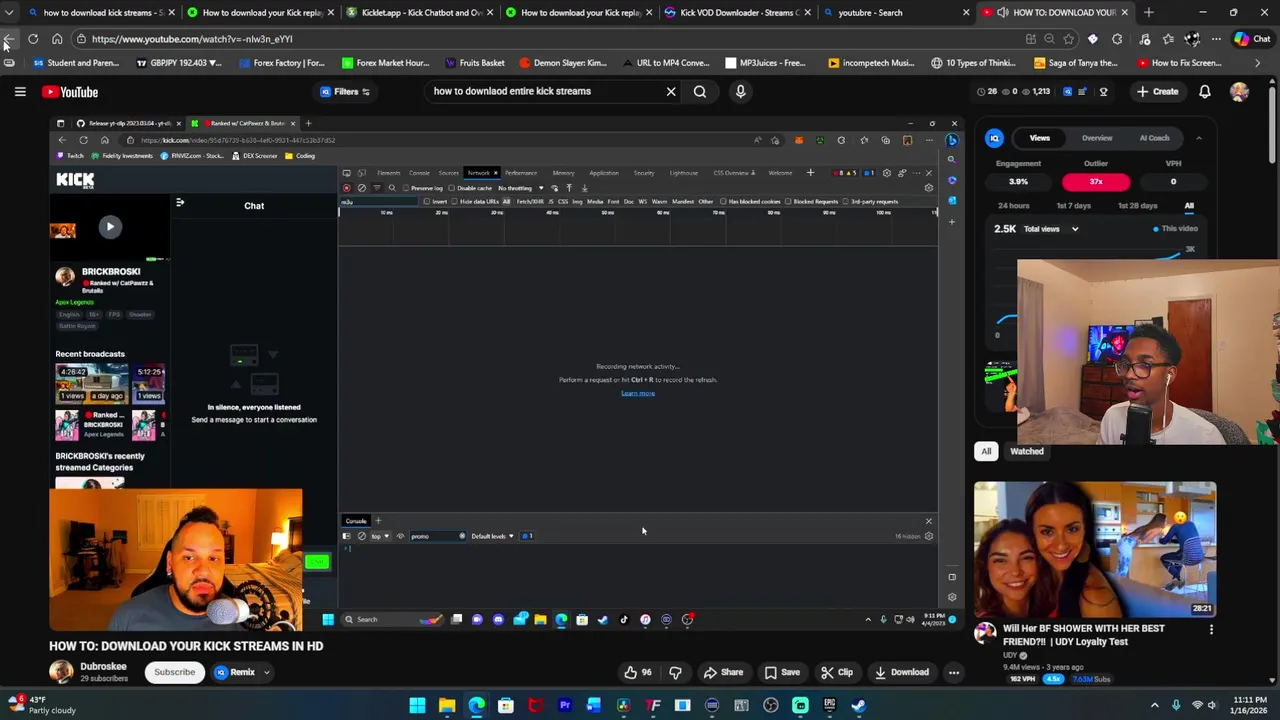Show hidden system tray icons
This screenshot has height=720, width=1280.
(x=1154, y=706)
